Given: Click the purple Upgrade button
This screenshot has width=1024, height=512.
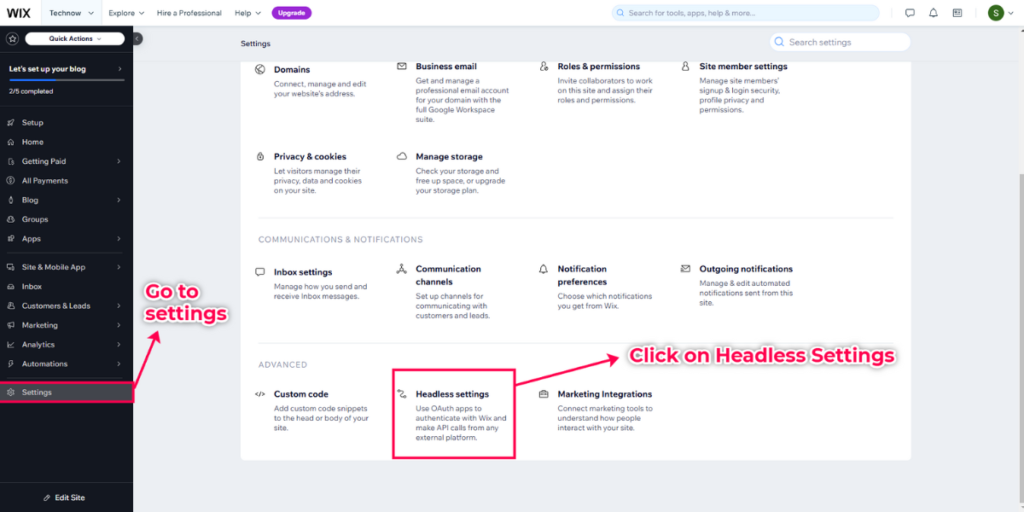Looking at the screenshot, I should point(291,13).
